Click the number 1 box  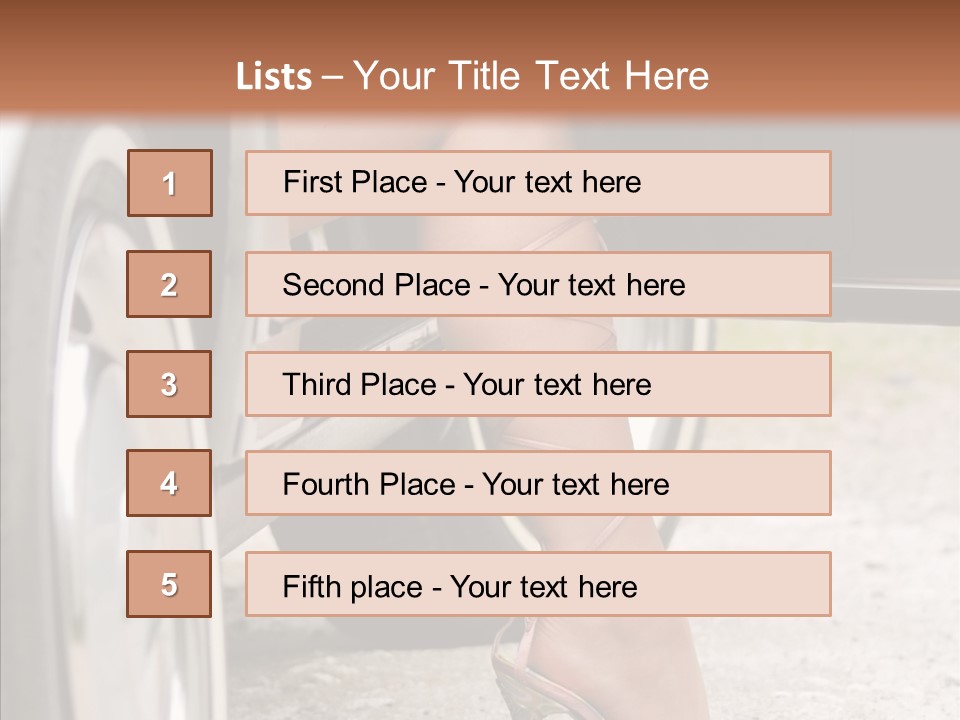[170, 183]
